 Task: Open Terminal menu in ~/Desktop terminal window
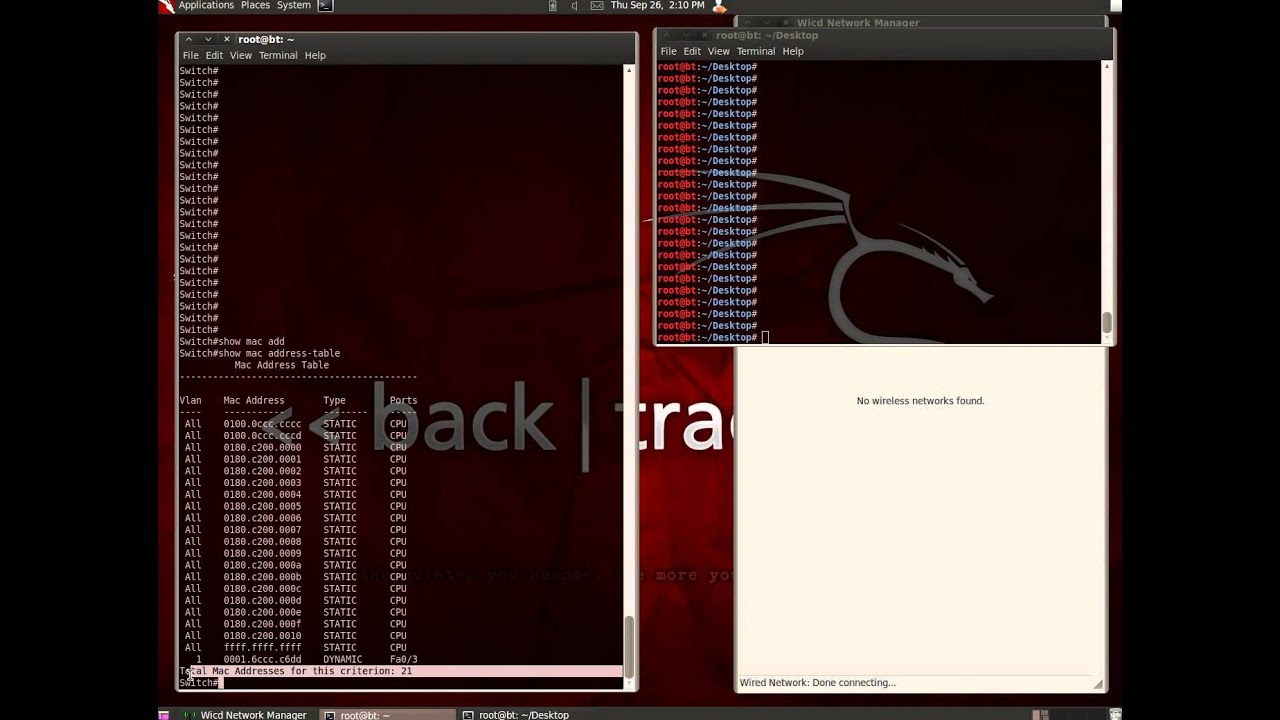pyautogui.click(x=756, y=52)
